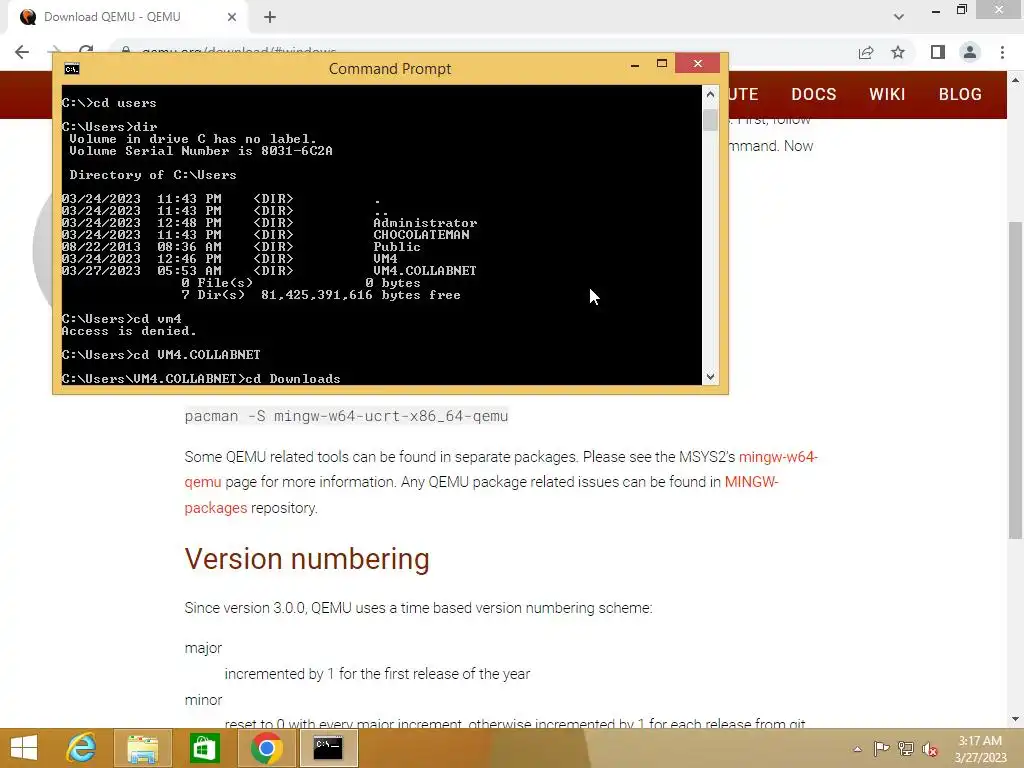1024x768 pixels.
Task: Click the 'cd Downloads' command line
Action: click(201, 379)
